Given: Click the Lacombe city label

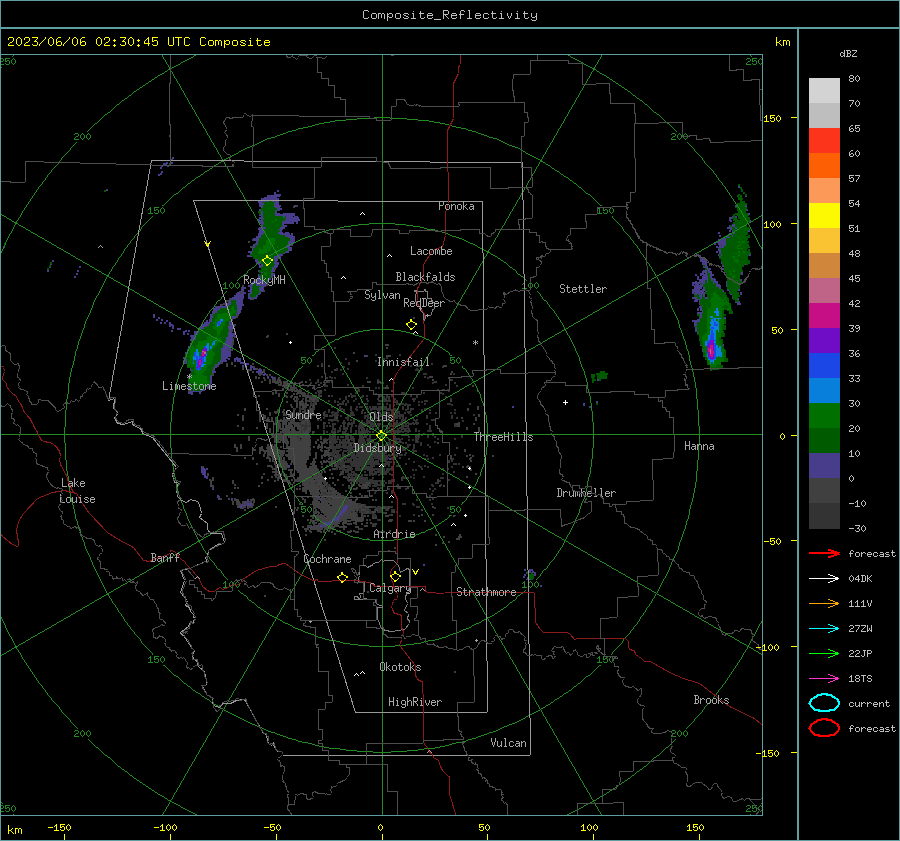Looking at the screenshot, I should click(x=431, y=251).
